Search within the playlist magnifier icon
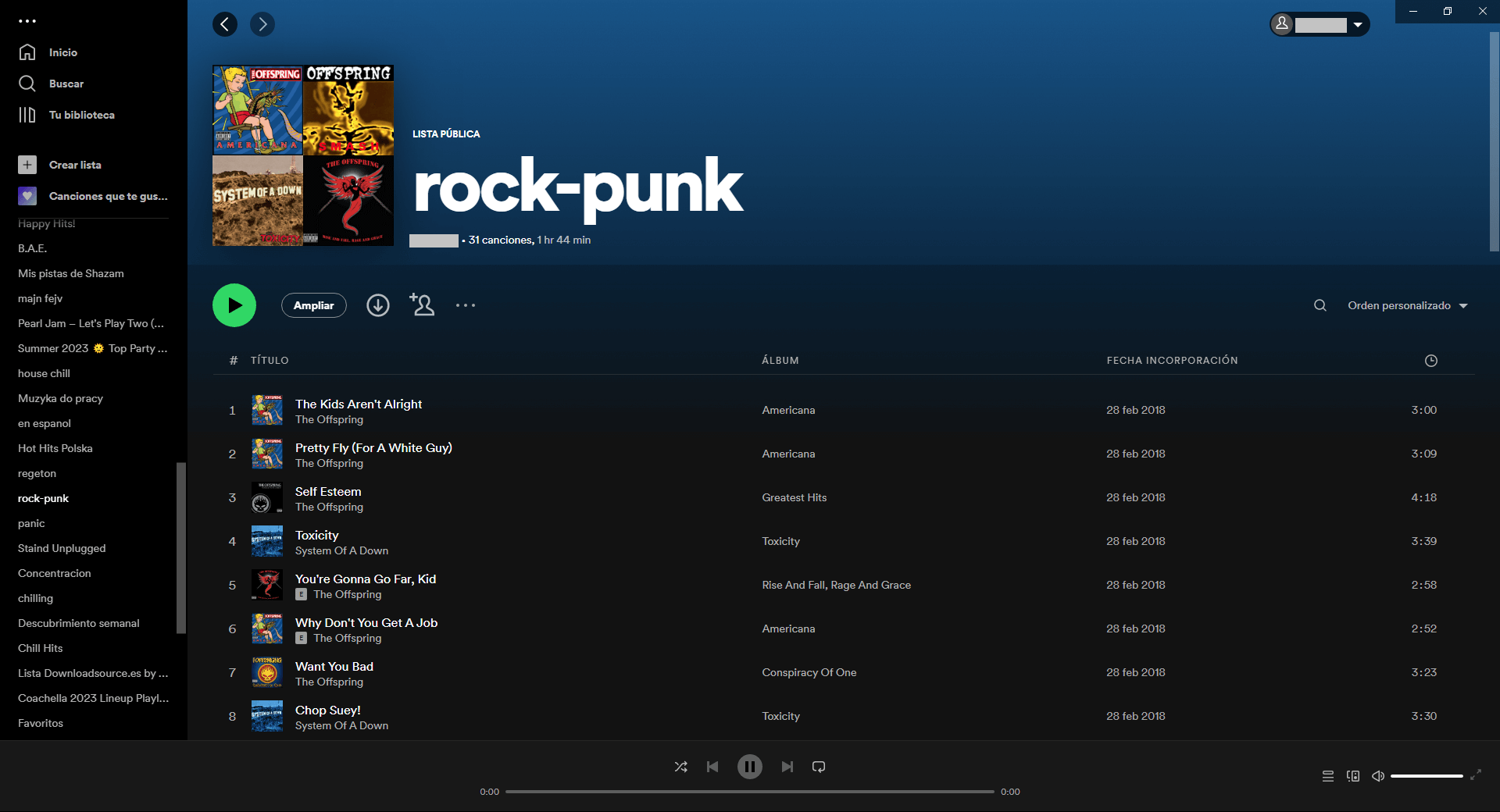Image resolution: width=1500 pixels, height=812 pixels. tap(1320, 305)
